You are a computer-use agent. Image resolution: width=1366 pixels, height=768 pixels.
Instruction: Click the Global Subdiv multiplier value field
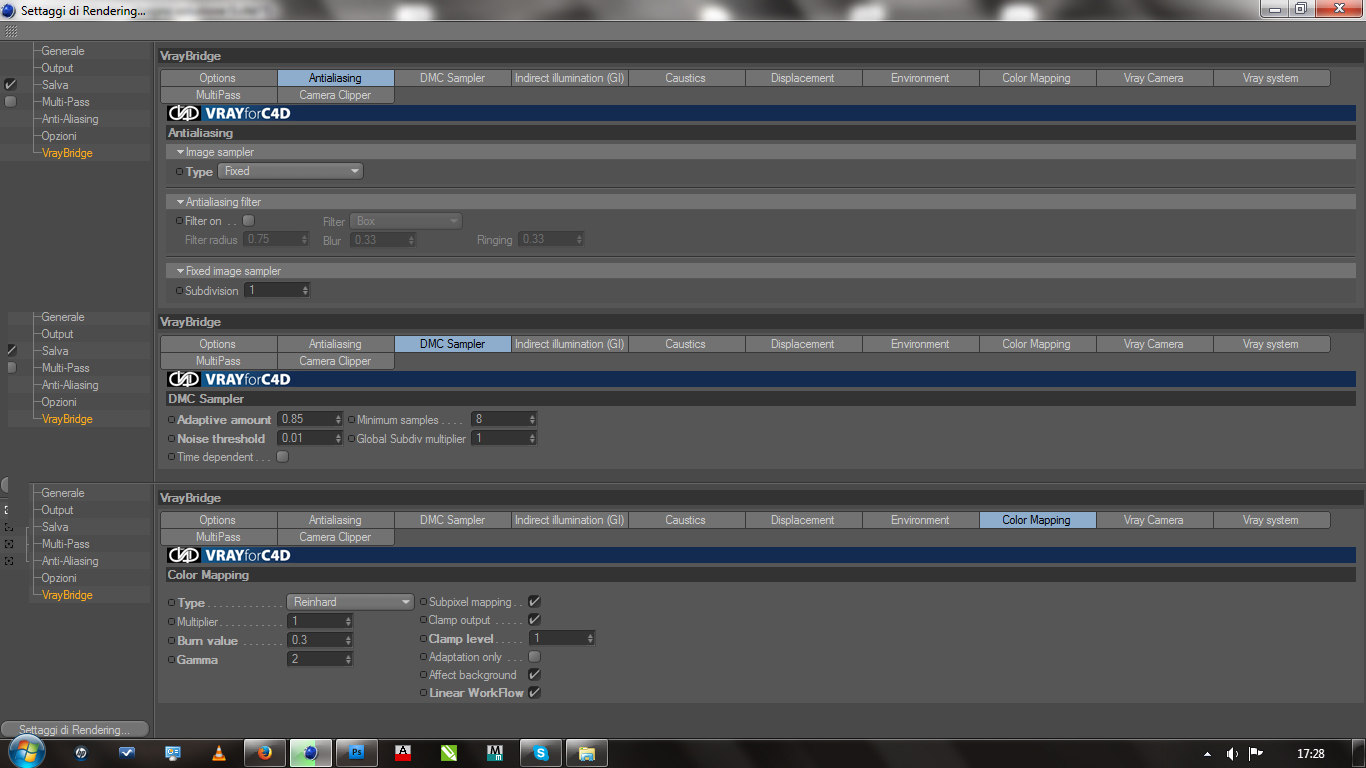point(505,438)
